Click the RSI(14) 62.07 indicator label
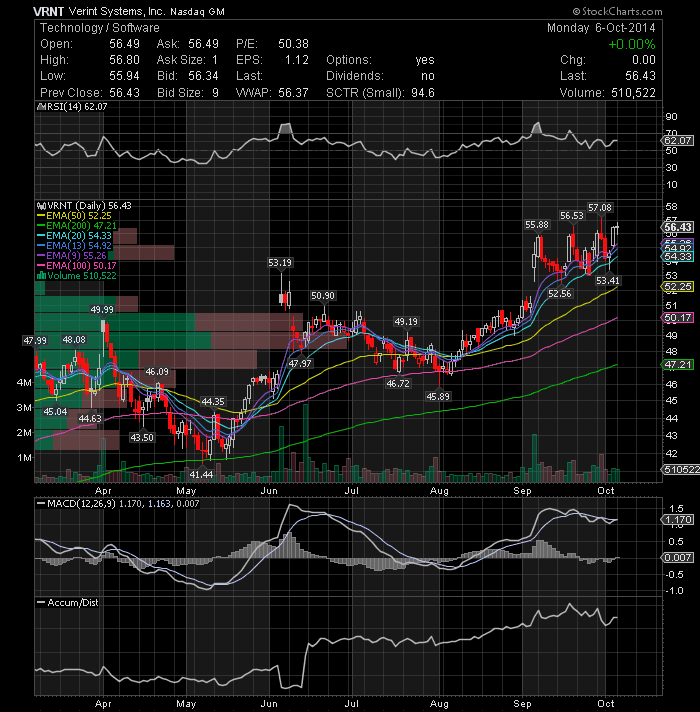This screenshot has width=700, height=712. pos(77,107)
